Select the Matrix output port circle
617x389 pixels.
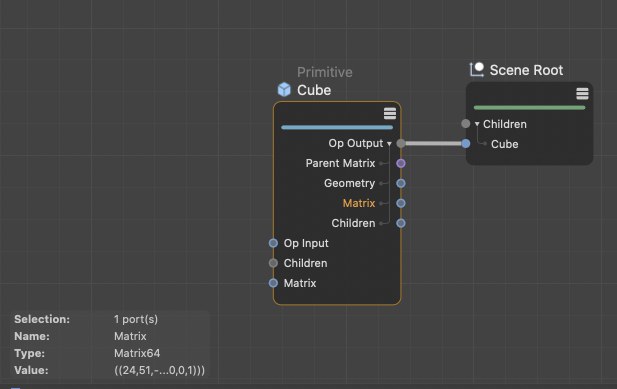click(401, 203)
